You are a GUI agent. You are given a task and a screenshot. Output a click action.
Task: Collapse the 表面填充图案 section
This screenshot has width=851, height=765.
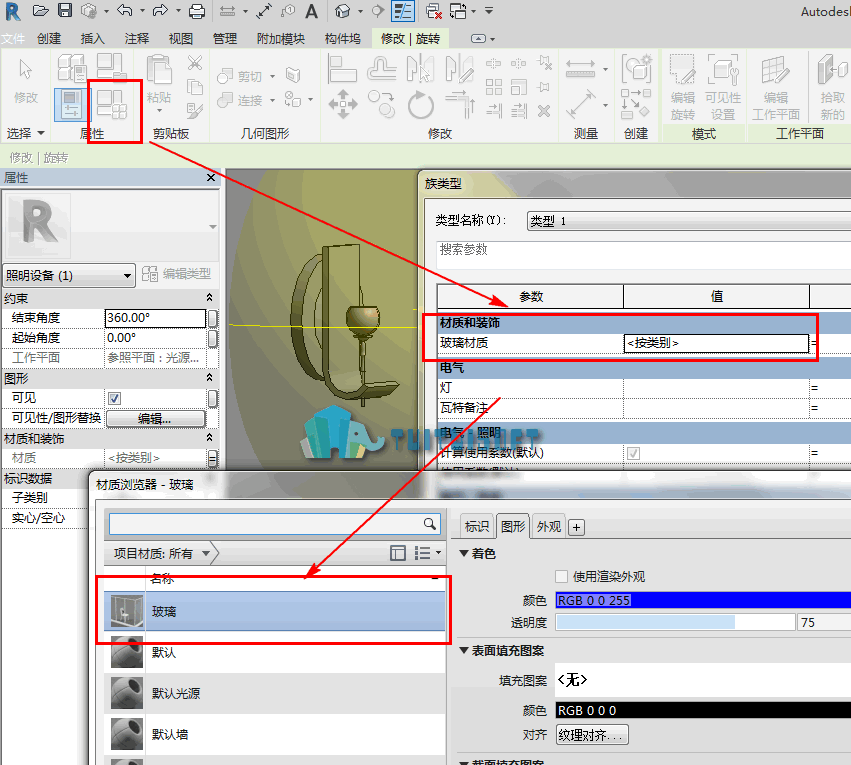[464, 651]
